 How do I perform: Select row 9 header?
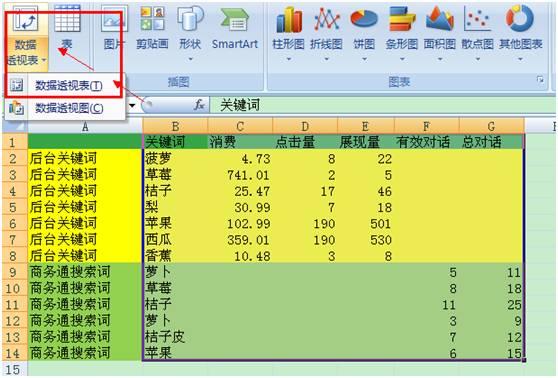(x=14, y=272)
